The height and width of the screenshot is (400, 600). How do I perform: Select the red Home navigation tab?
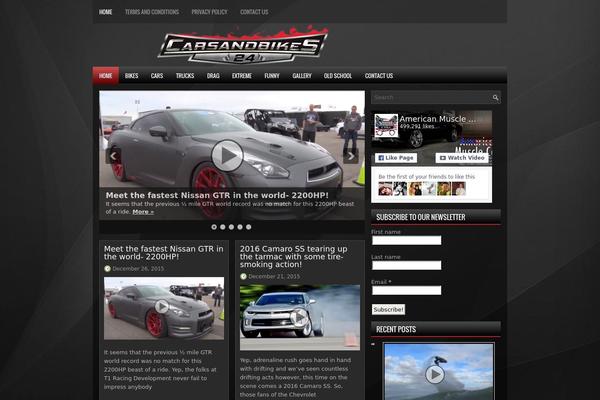coord(106,76)
